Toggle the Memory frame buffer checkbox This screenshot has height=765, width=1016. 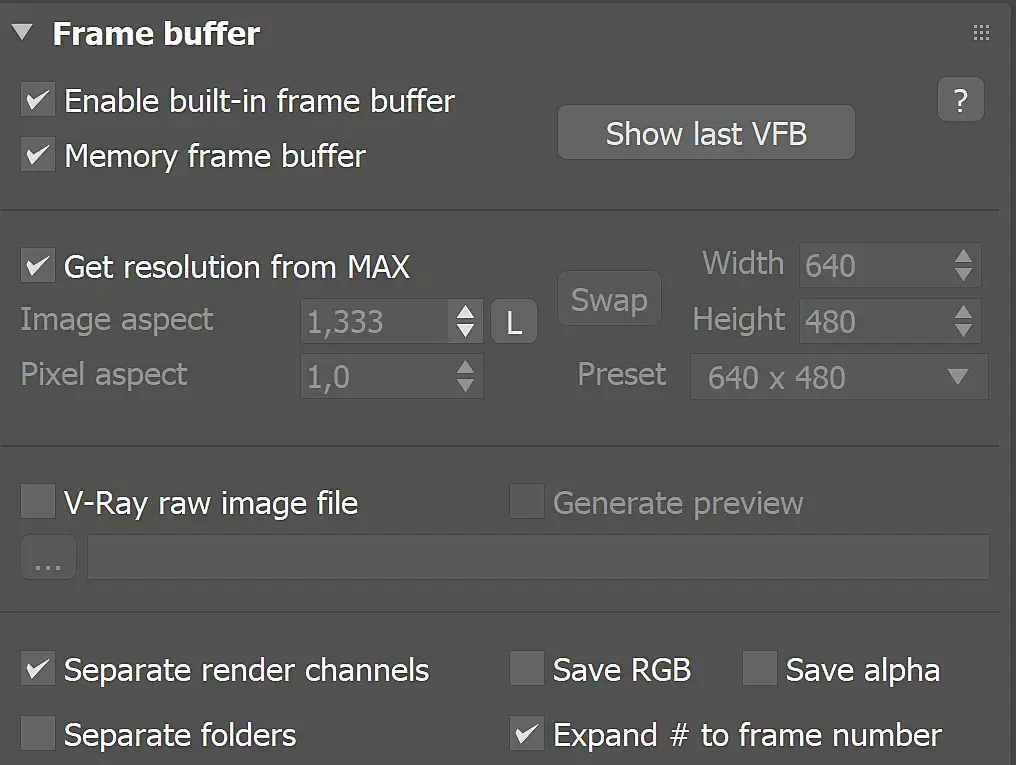pos(38,156)
